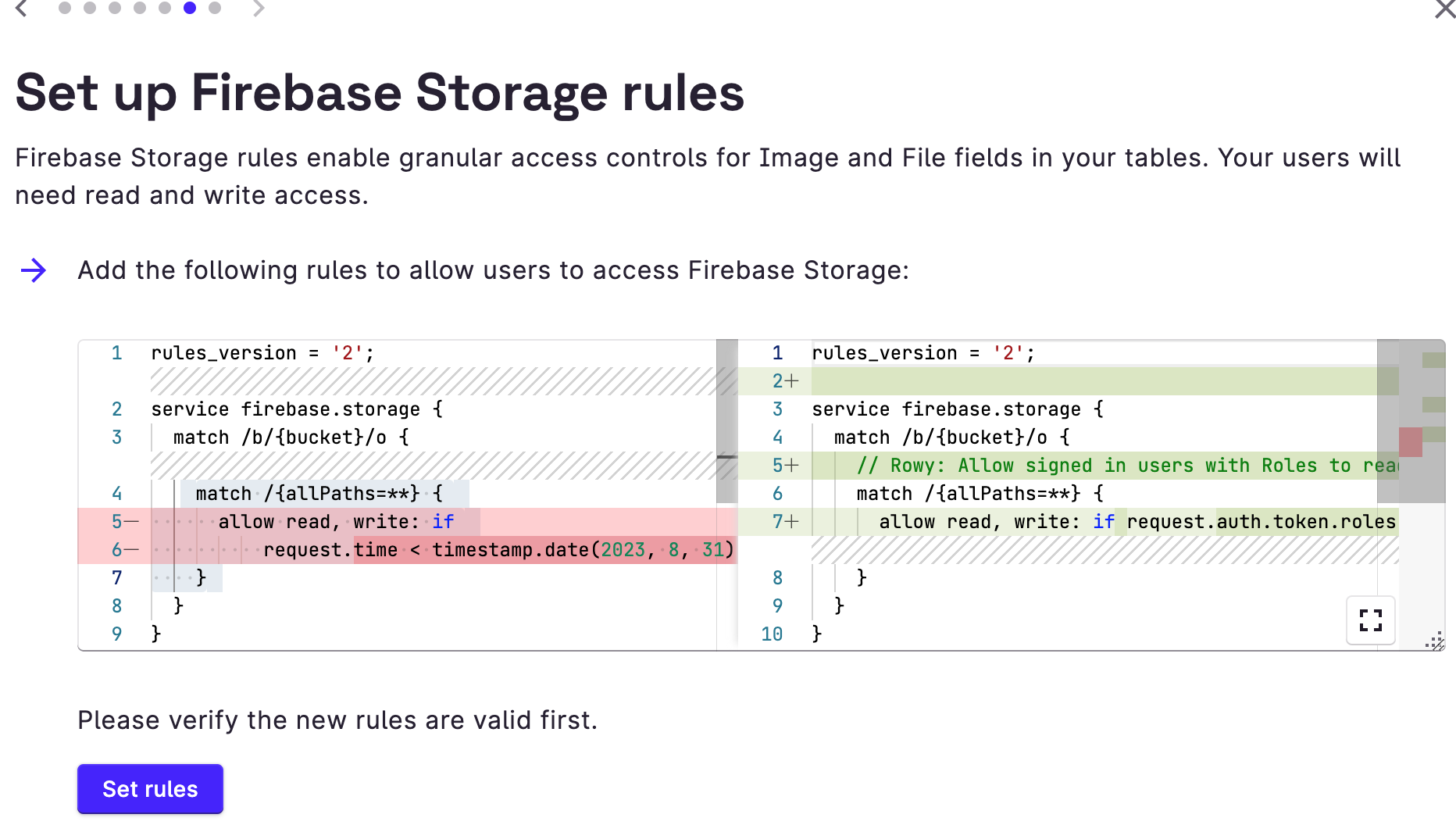Viewport: 1456px width, 825px height.
Task: Select the last progress dot
Action: point(214,8)
